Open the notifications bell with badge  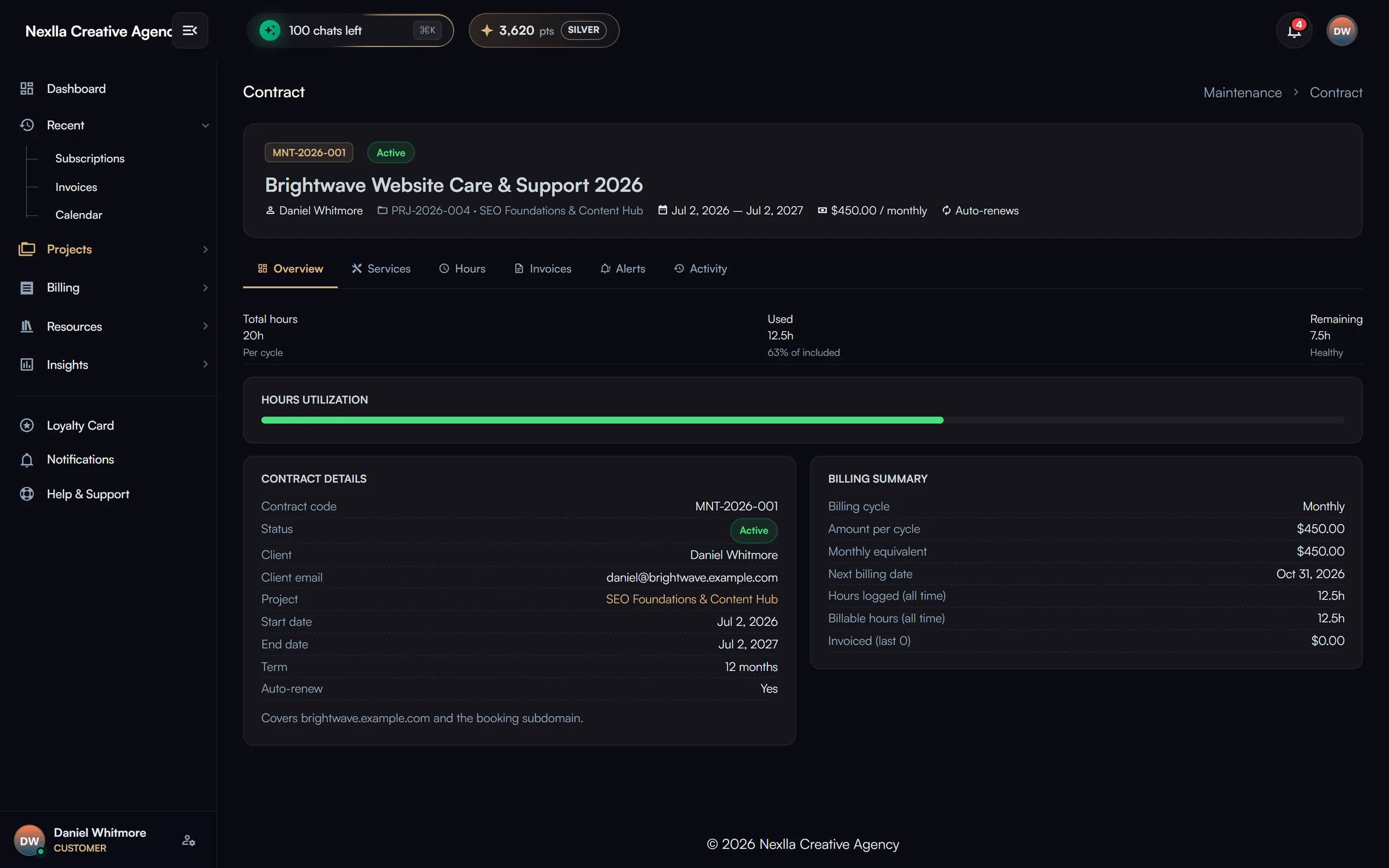pyautogui.click(x=1294, y=31)
